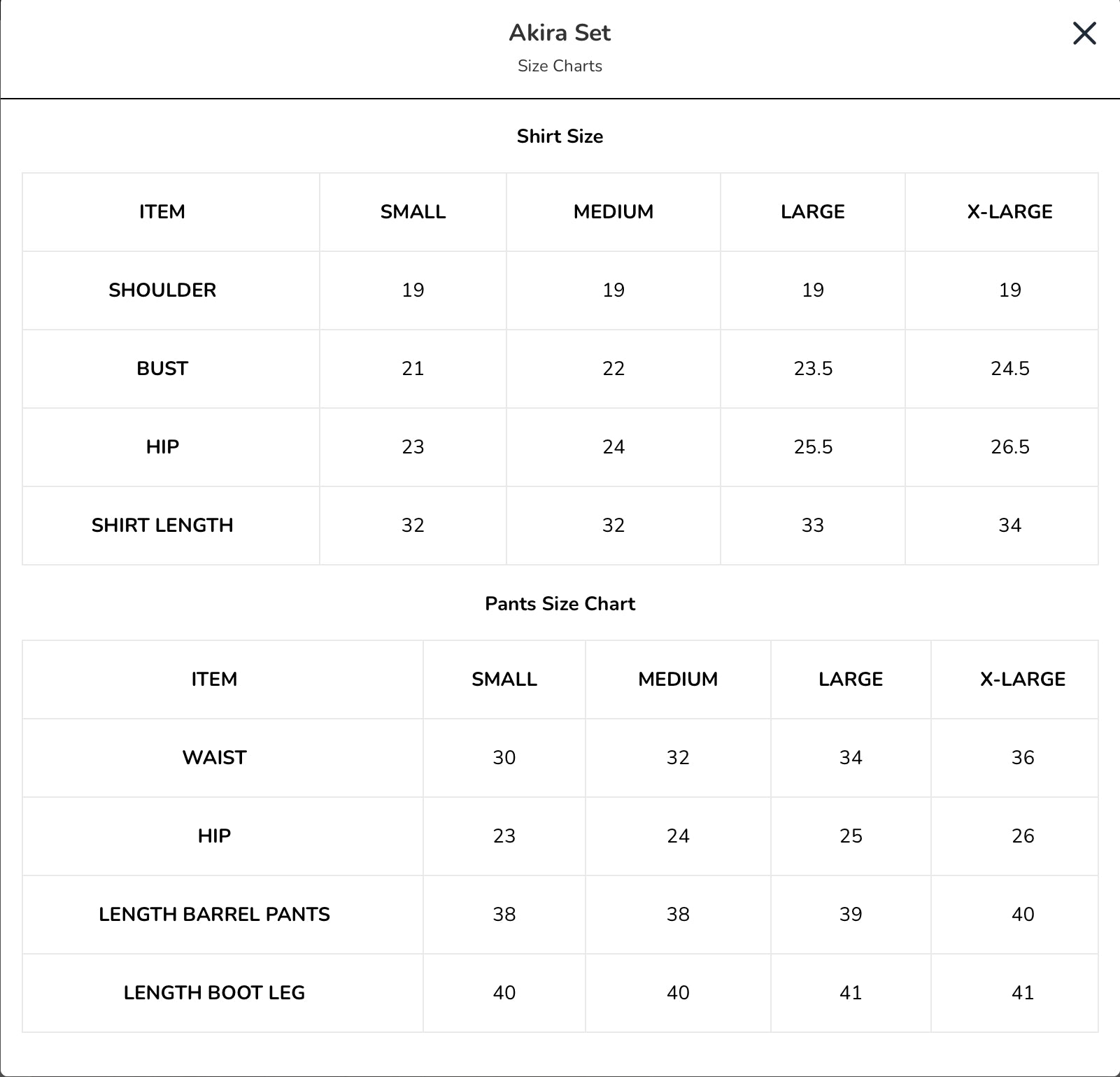Screen dimensions: 1120x1077
Task: Click the Shirt Size heading
Action: click(x=560, y=136)
